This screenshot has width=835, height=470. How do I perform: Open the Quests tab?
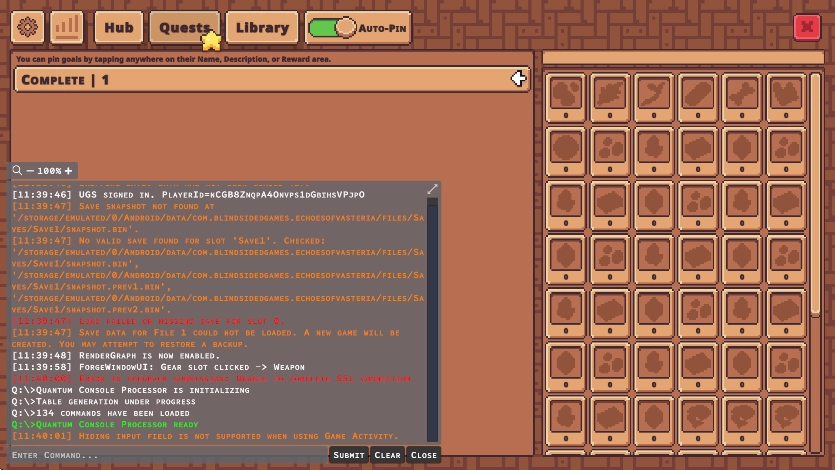tap(184, 28)
